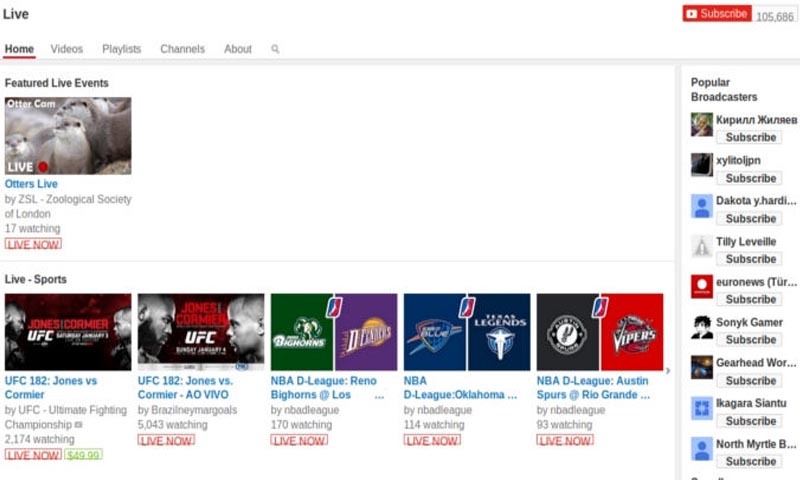Subscribe to North Myrtle B... channel
The height and width of the screenshot is (480, 800).
tap(750, 462)
